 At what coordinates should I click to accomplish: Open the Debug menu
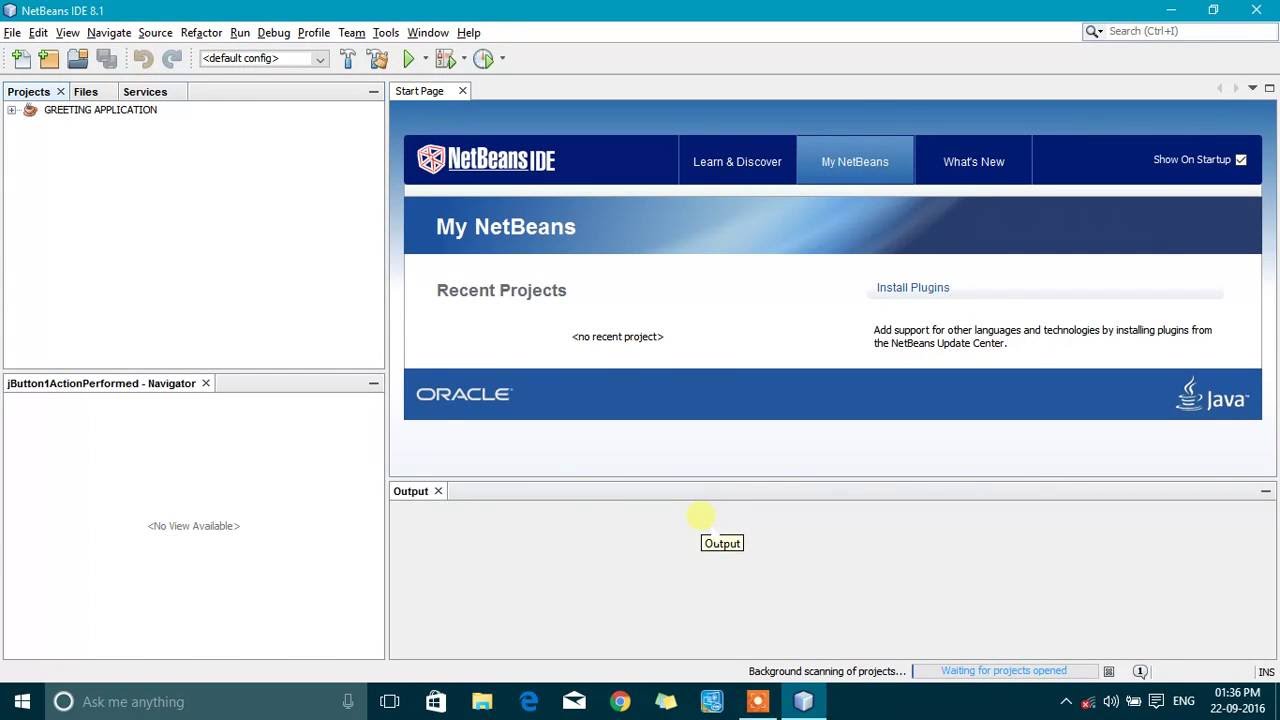(273, 33)
